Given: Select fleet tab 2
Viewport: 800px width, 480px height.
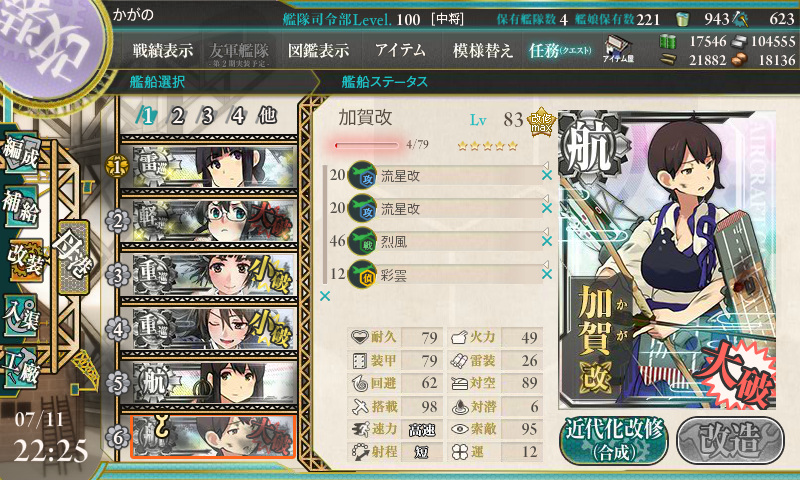Looking at the screenshot, I should click(177, 116).
